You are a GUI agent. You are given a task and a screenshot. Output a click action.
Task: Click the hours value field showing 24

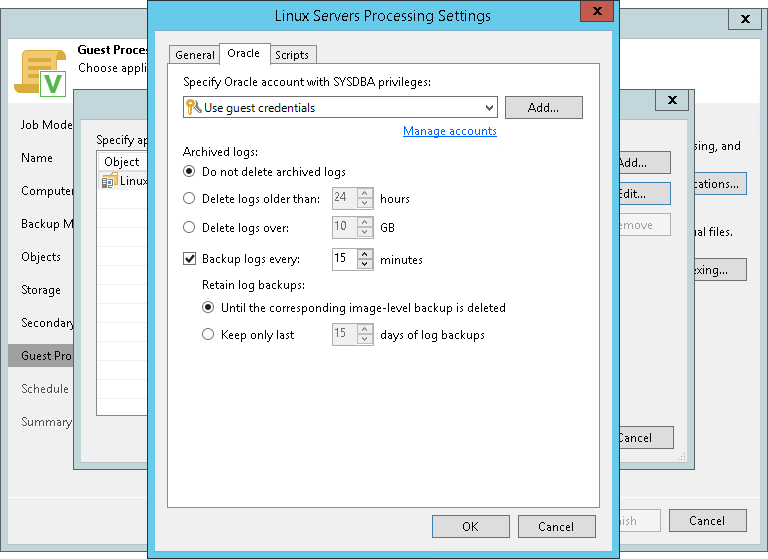click(x=345, y=198)
